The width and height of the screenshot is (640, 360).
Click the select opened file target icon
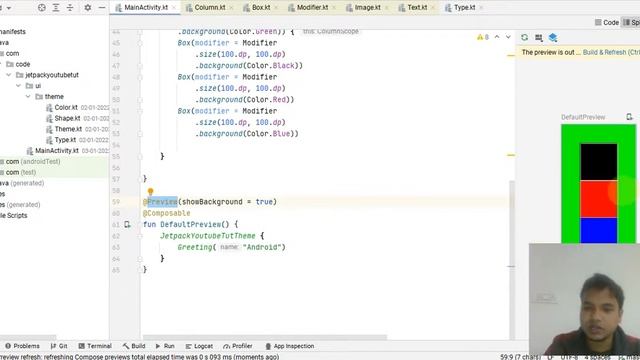click(42, 7)
